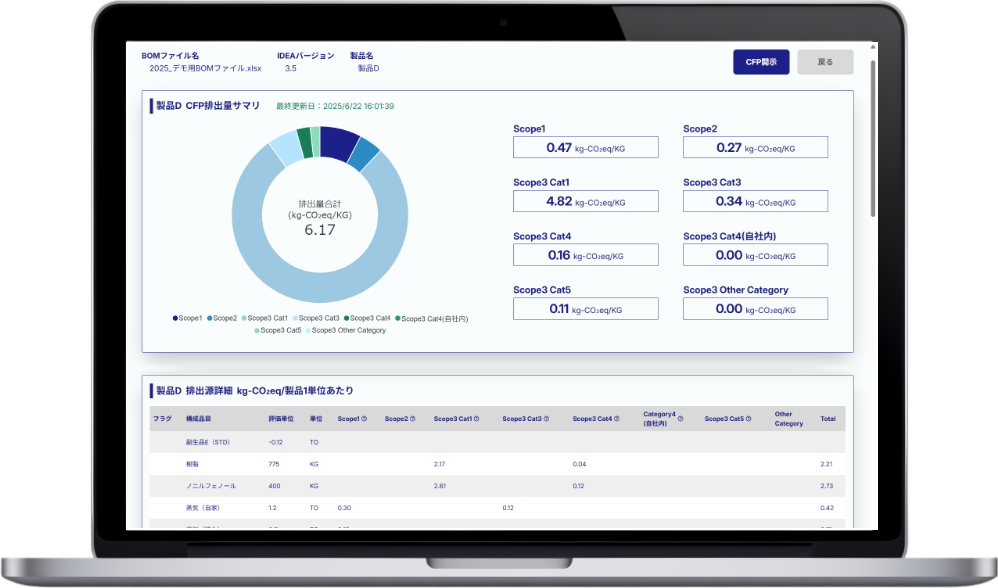Click the help icon beside Scope2 column header
Screen dimensions: 998x588
(x=412, y=419)
